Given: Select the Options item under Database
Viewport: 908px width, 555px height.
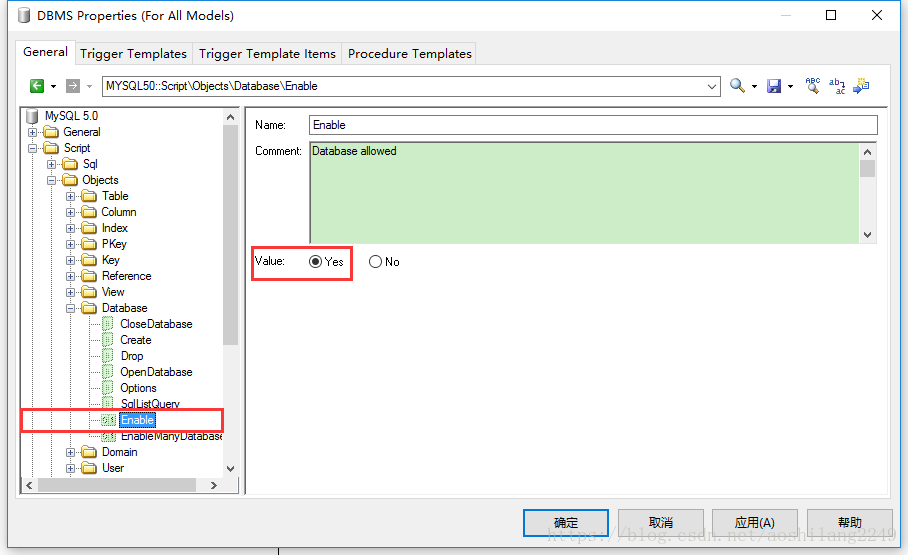Looking at the screenshot, I should point(138,388).
